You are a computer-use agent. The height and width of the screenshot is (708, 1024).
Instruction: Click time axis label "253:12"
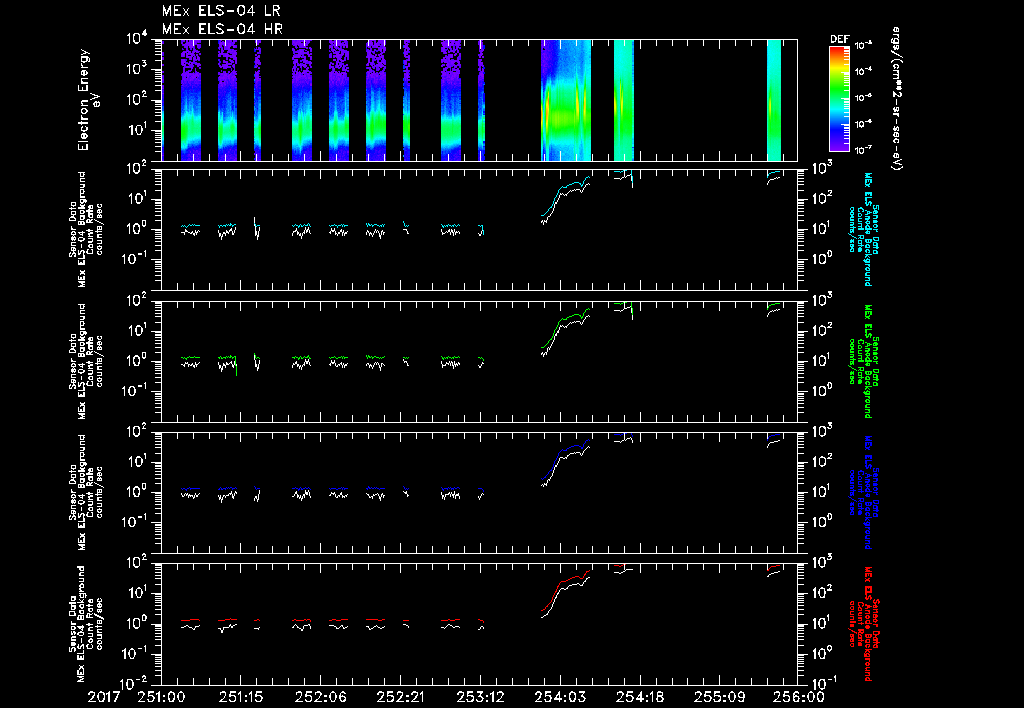click(x=480, y=698)
